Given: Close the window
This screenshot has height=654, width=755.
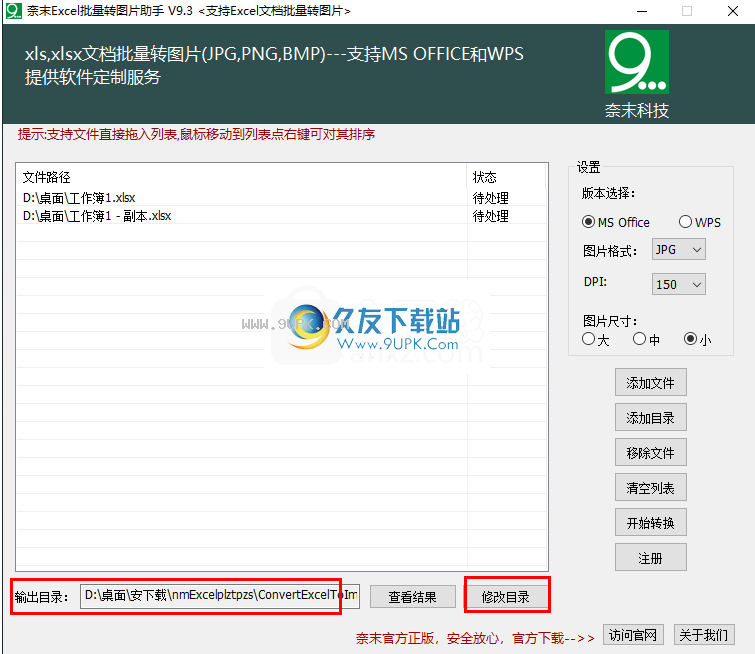Looking at the screenshot, I should click(x=733, y=11).
